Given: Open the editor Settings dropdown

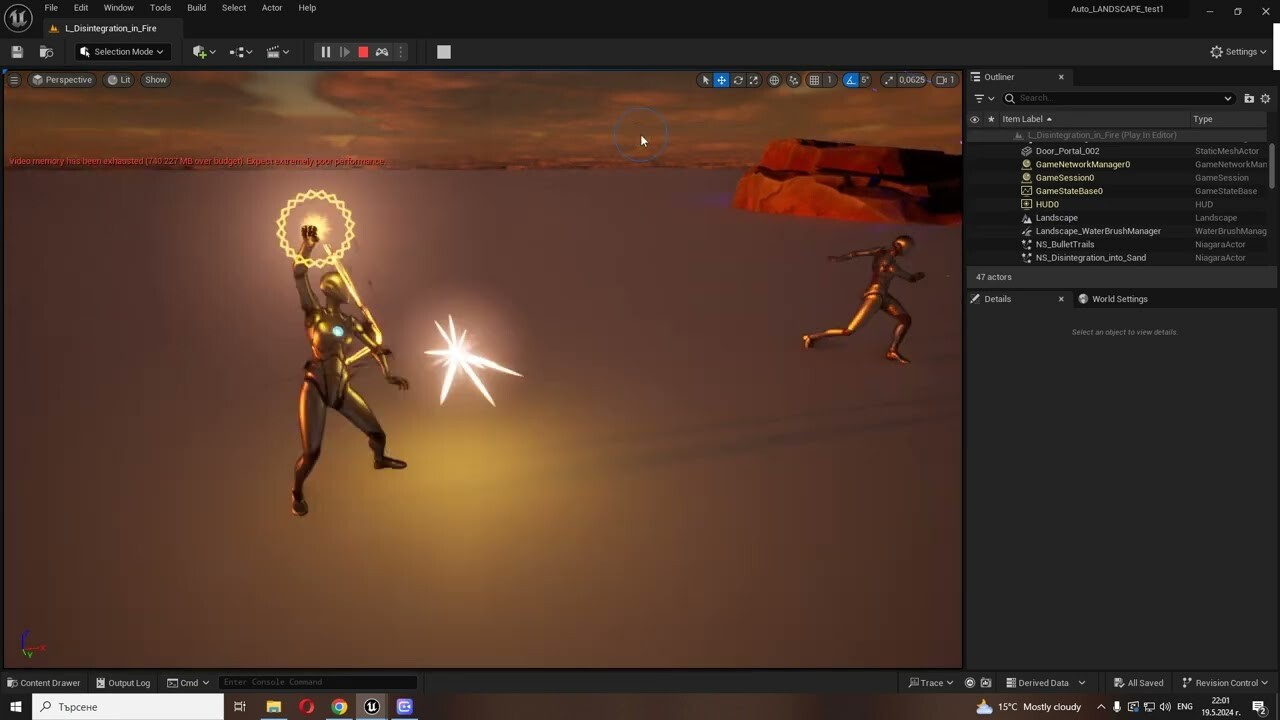Looking at the screenshot, I should [1239, 51].
